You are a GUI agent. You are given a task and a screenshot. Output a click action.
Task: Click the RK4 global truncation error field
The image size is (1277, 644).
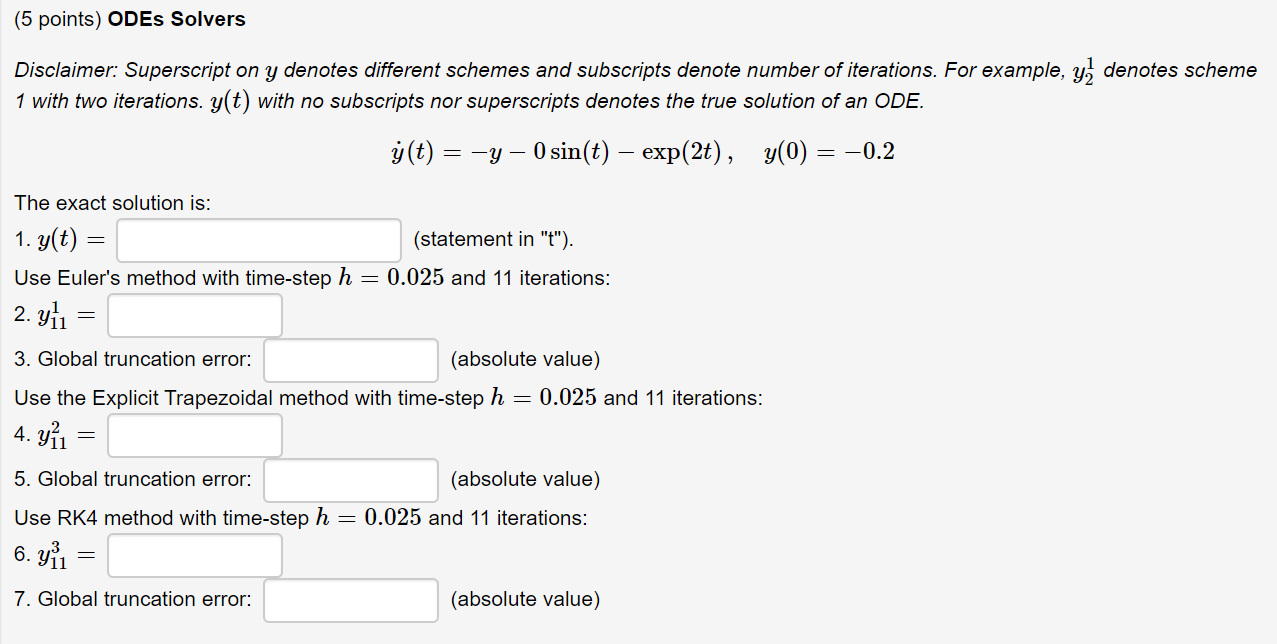click(350, 600)
